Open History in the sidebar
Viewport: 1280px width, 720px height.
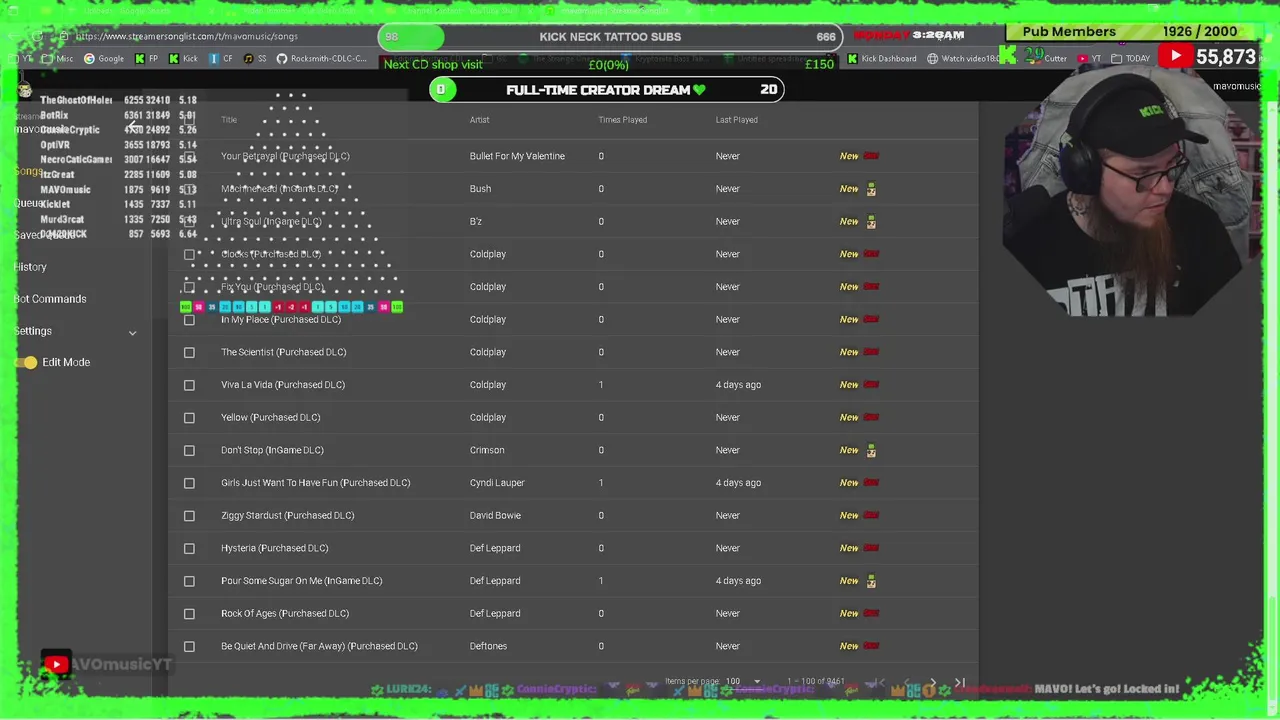(30, 267)
